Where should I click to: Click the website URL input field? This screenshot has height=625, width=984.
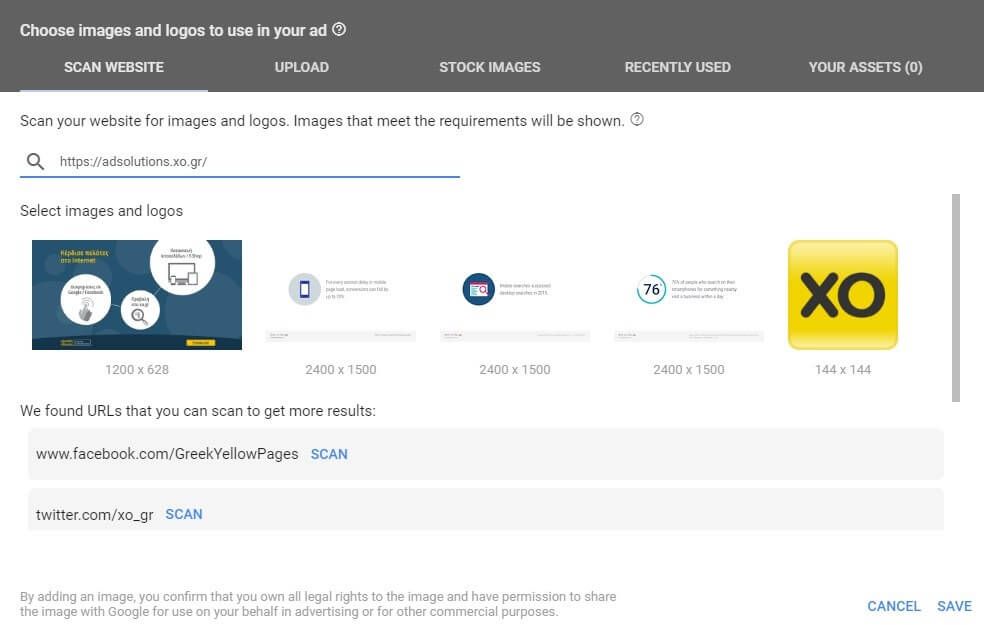click(x=240, y=161)
